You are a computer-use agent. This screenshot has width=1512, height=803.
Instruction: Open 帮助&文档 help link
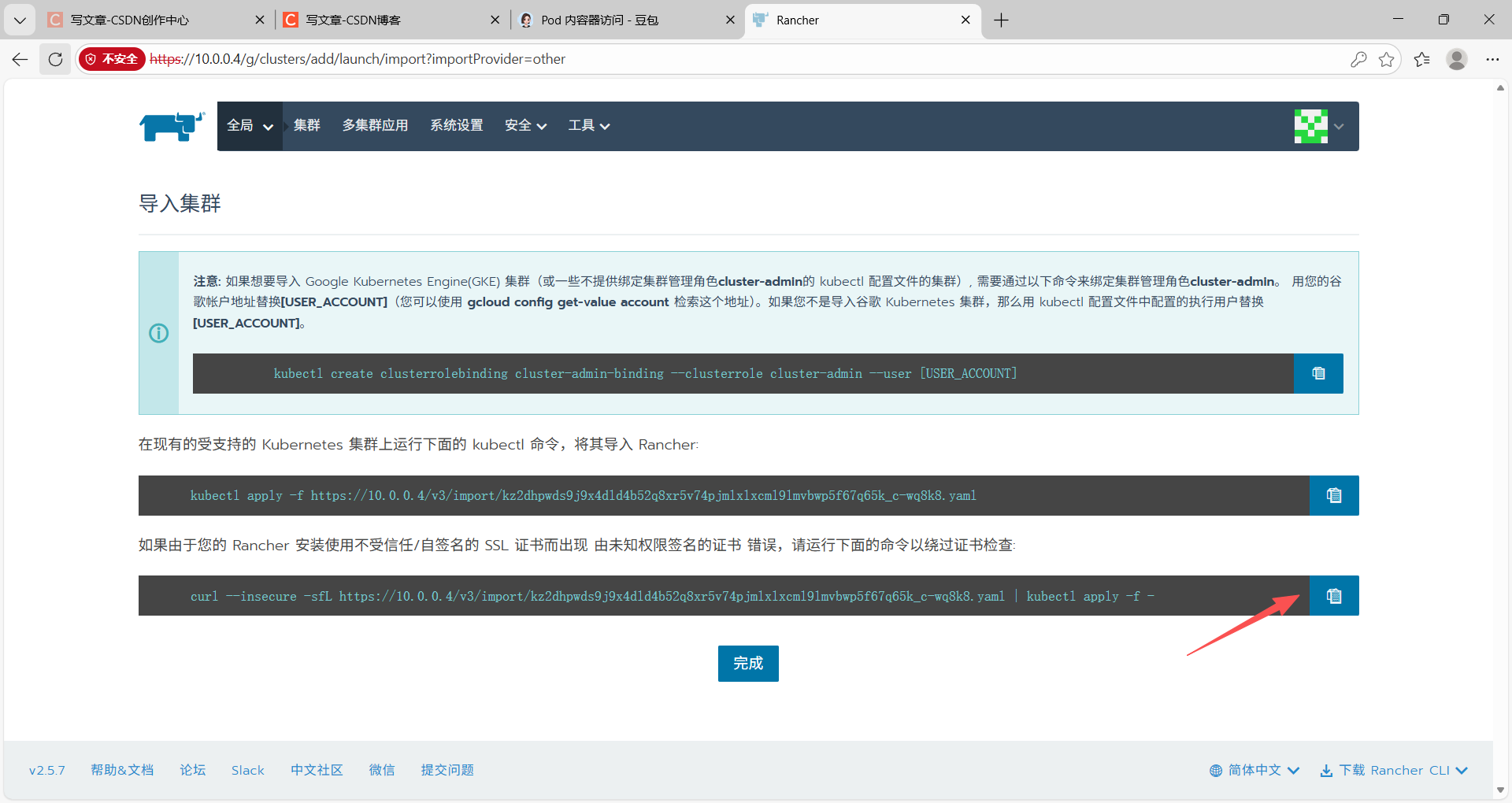(x=122, y=771)
